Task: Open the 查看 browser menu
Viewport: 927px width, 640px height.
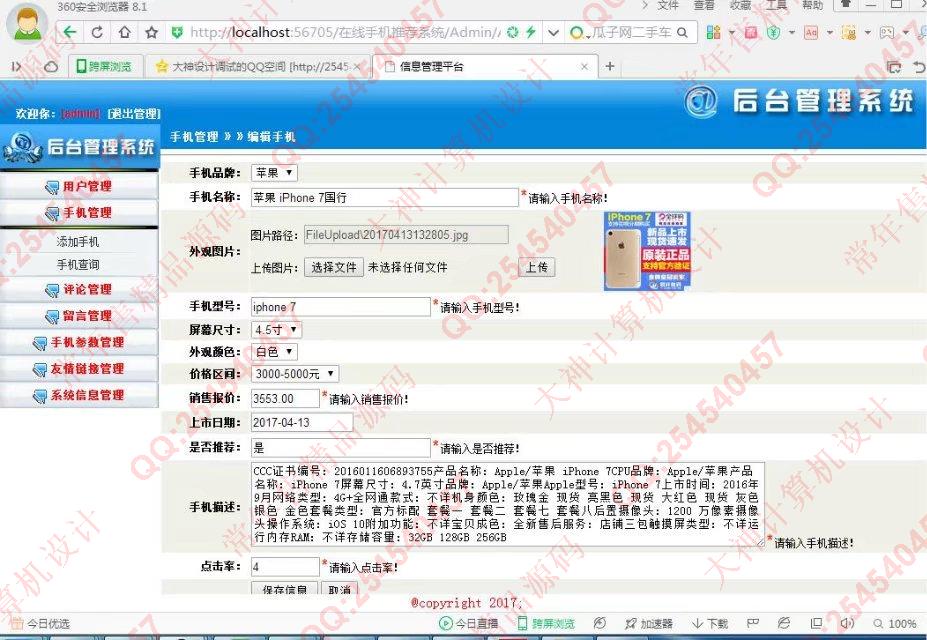Action: (x=704, y=5)
